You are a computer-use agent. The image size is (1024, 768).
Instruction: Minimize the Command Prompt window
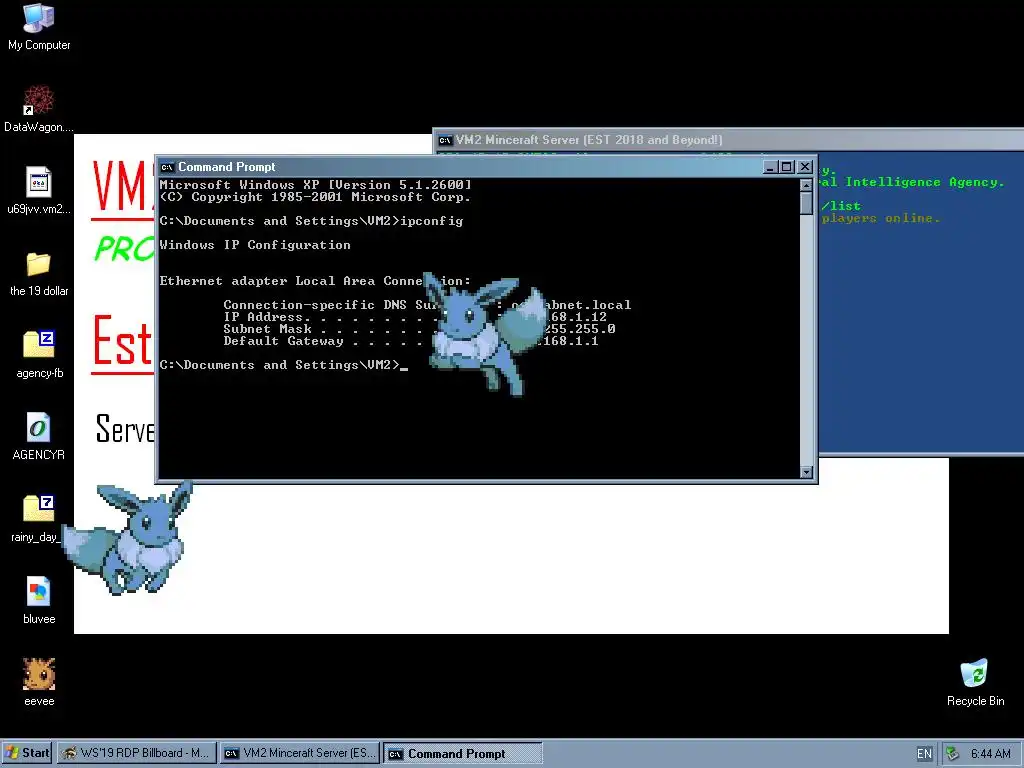pyautogui.click(x=771, y=167)
